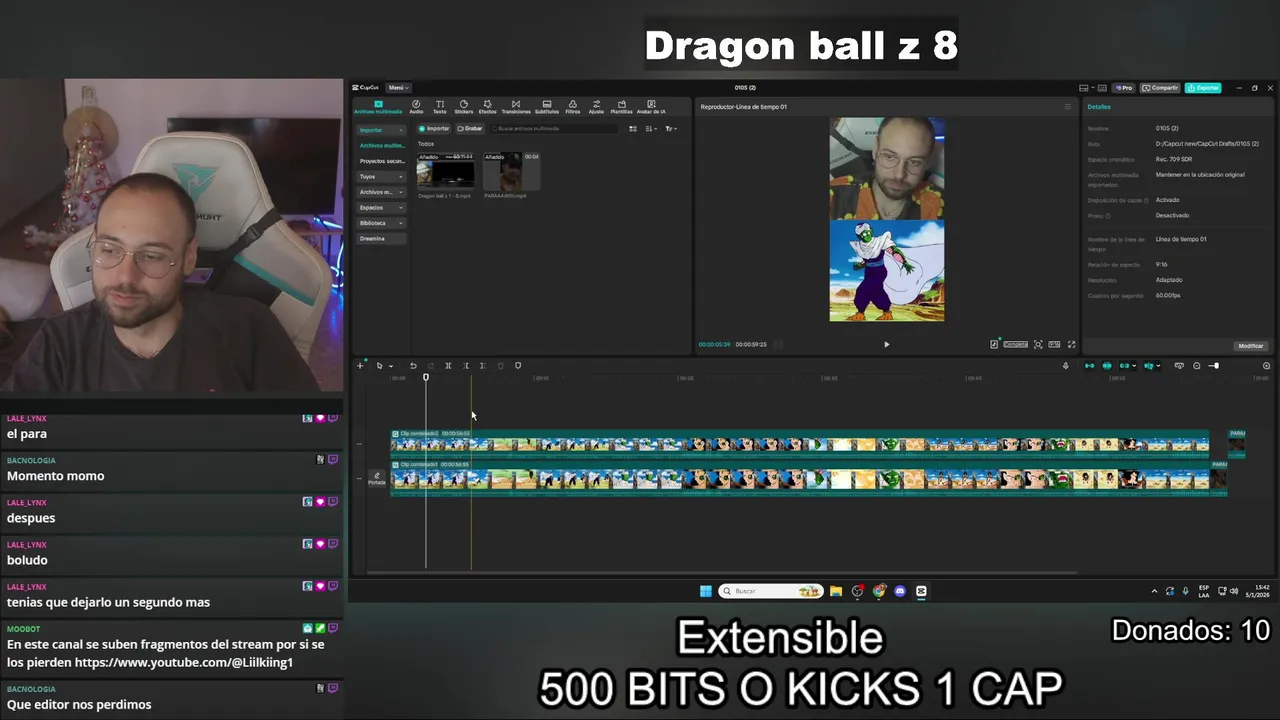Click the timeline microphone record icon

pos(1066,366)
